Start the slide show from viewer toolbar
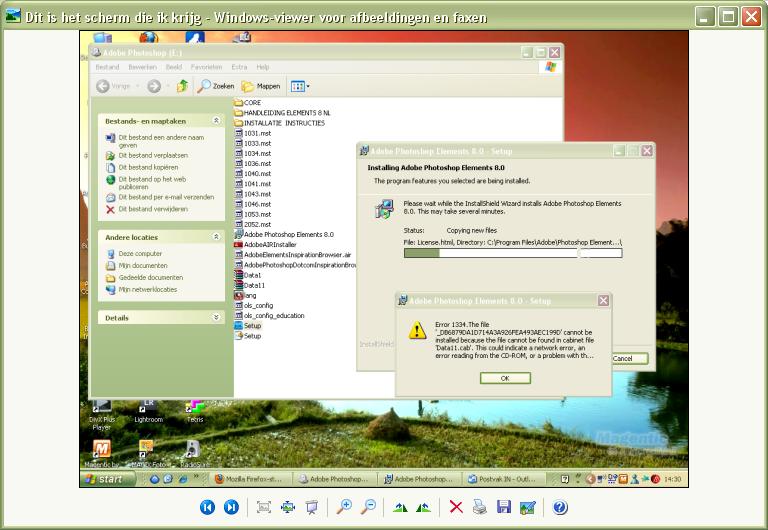The width and height of the screenshot is (768, 530). [312, 507]
